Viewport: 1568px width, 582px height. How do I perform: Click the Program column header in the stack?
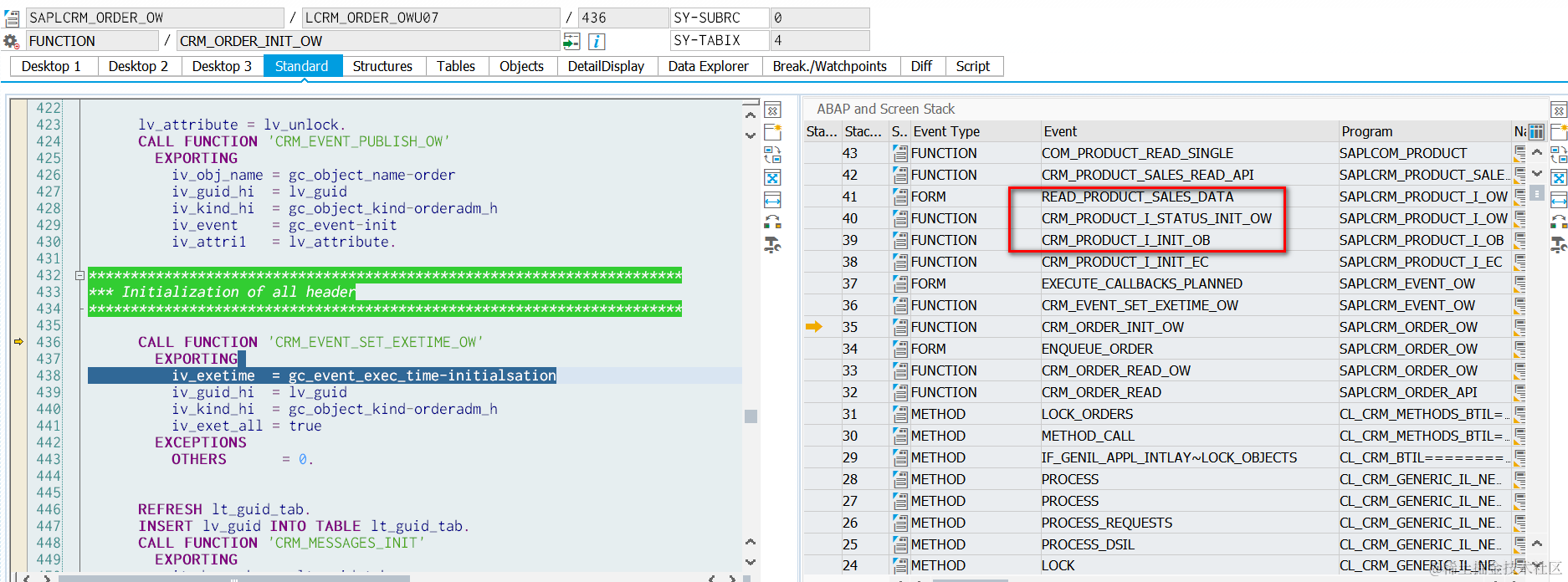click(x=1425, y=131)
